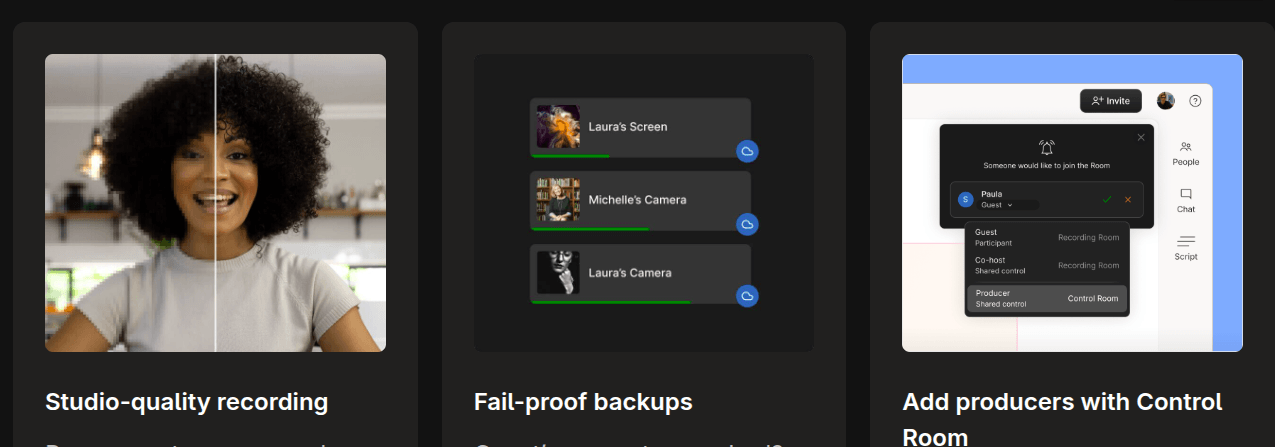The image size is (1275, 447).
Task: Open the People panel icon
Action: pos(1186,147)
